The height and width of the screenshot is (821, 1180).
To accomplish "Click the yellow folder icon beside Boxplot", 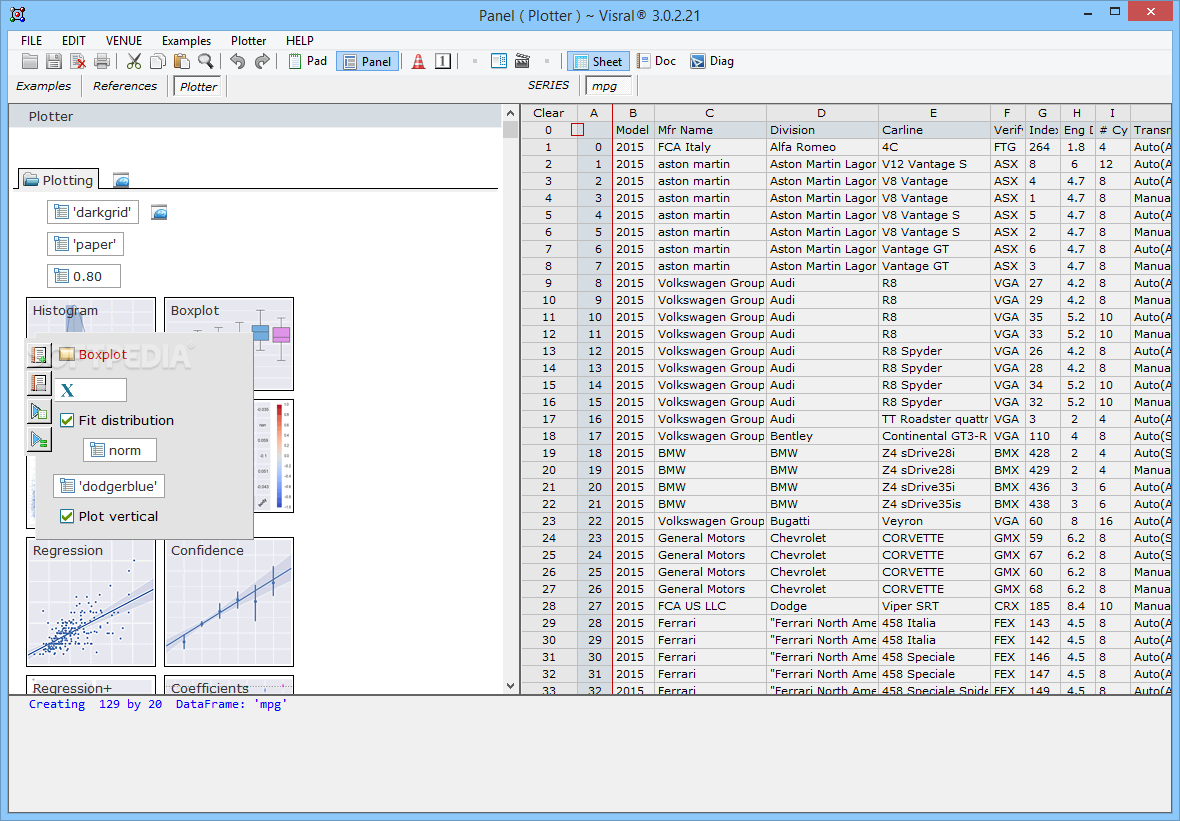I will [67, 354].
